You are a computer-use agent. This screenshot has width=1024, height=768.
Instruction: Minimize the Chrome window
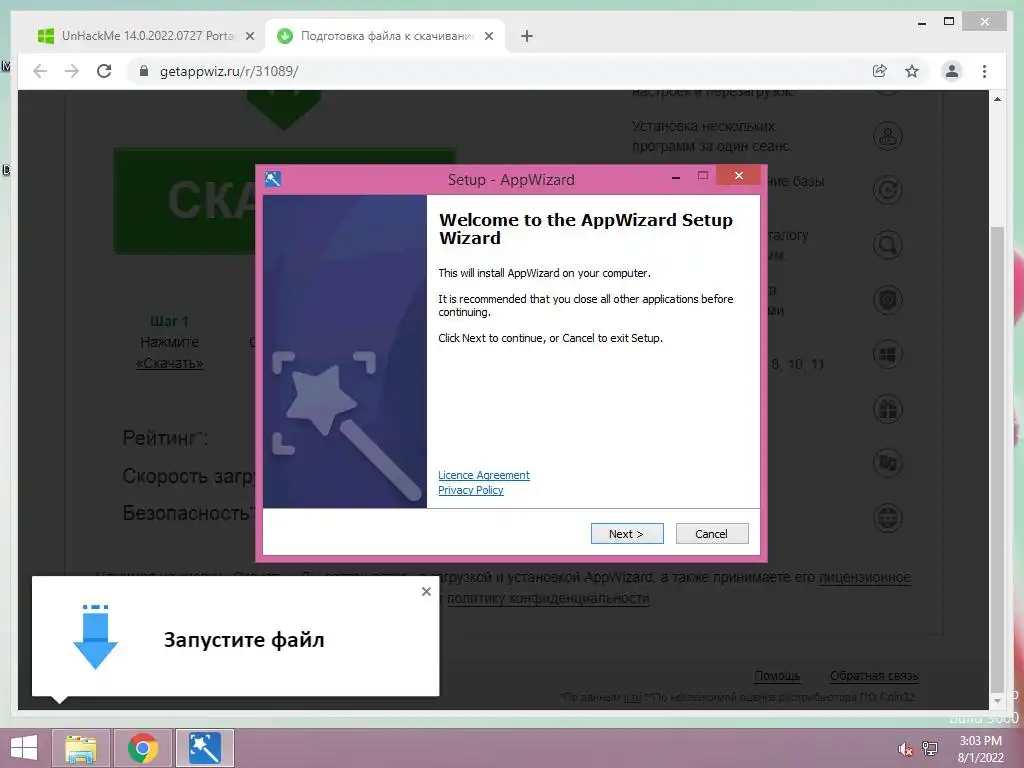921,22
